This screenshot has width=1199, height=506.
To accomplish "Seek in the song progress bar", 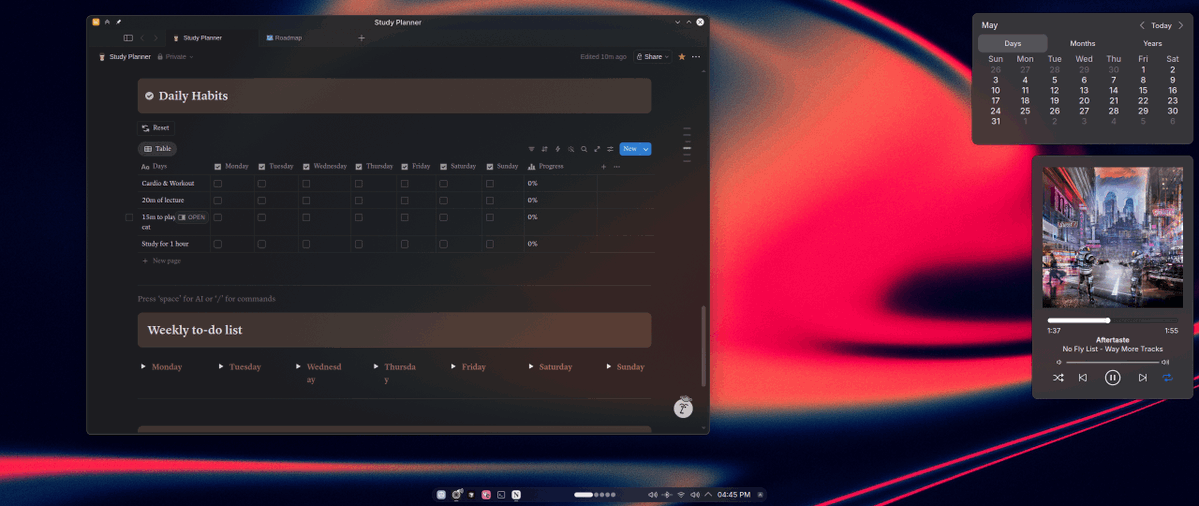I will tap(1113, 320).
